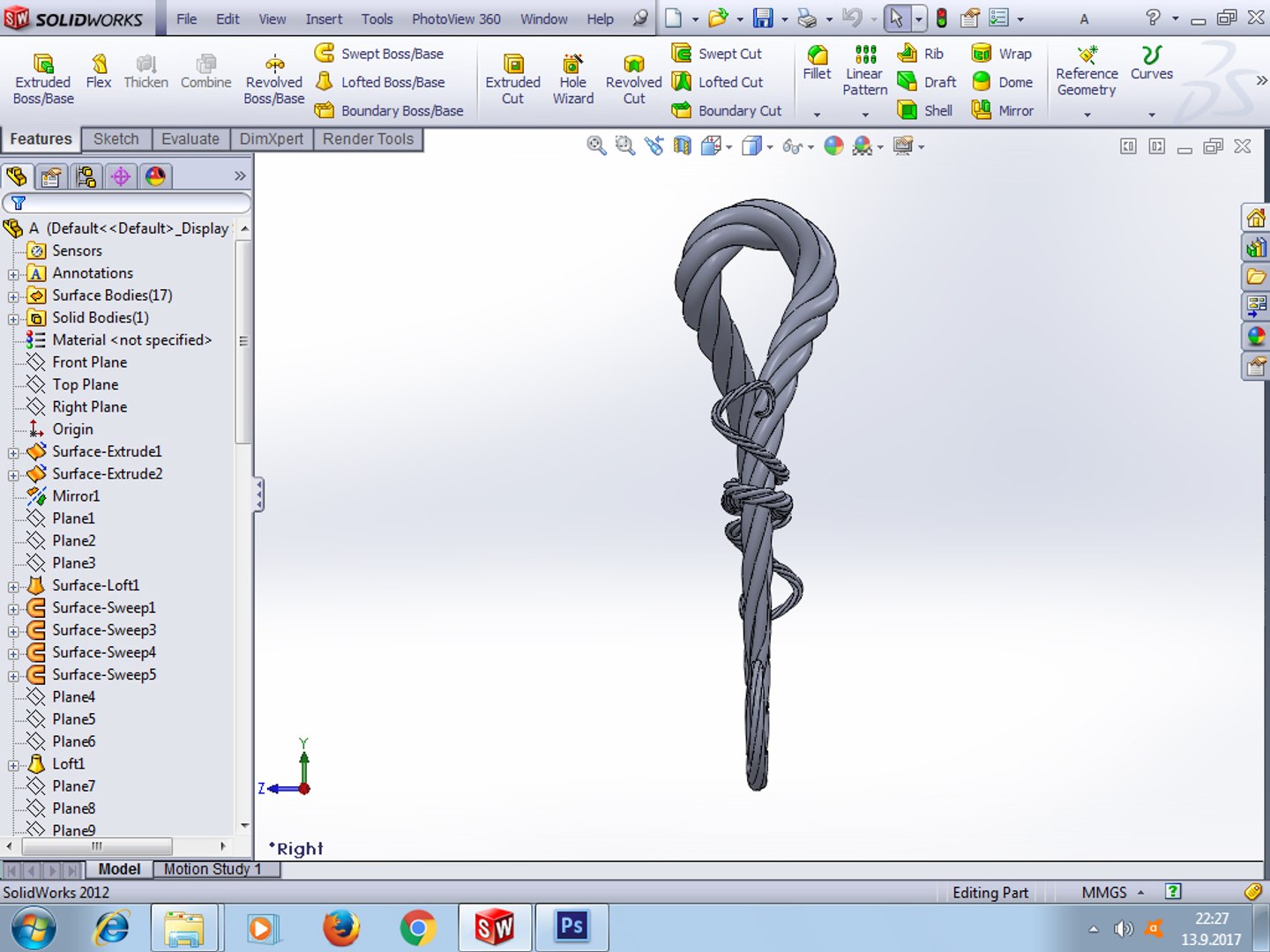Select Right Plane in feature tree

pos(89,407)
